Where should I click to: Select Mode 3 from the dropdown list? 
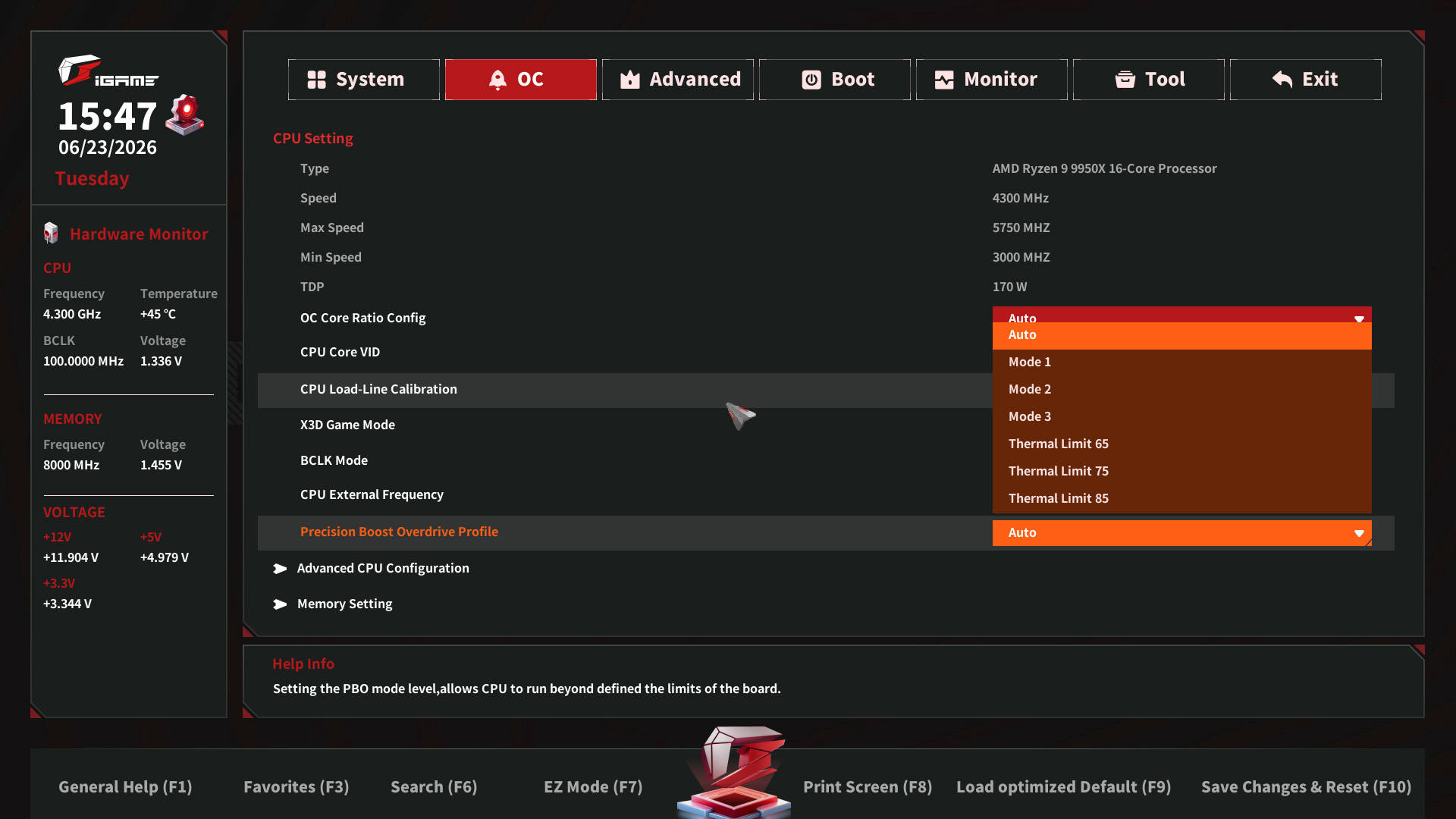pyautogui.click(x=1182, y=417)
